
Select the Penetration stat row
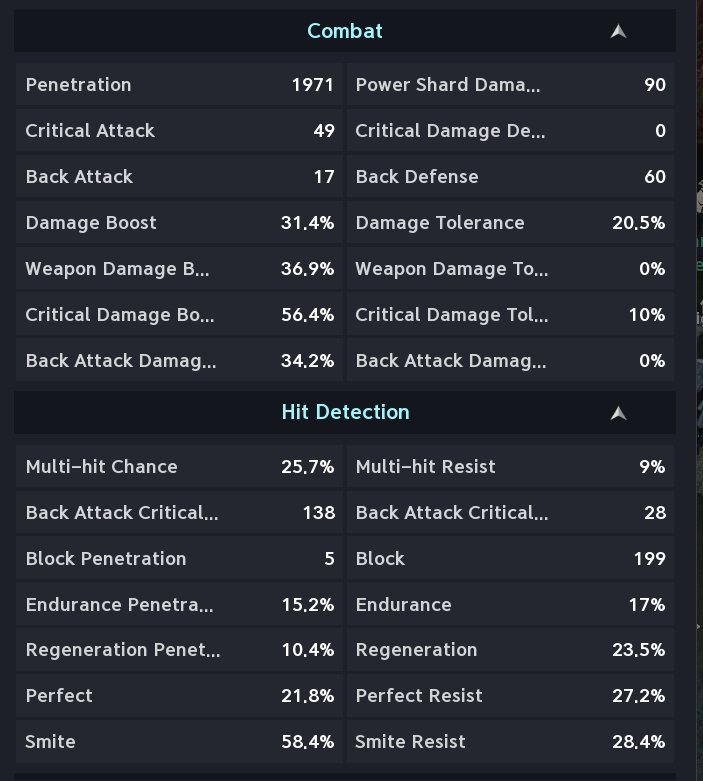(179, 85)
